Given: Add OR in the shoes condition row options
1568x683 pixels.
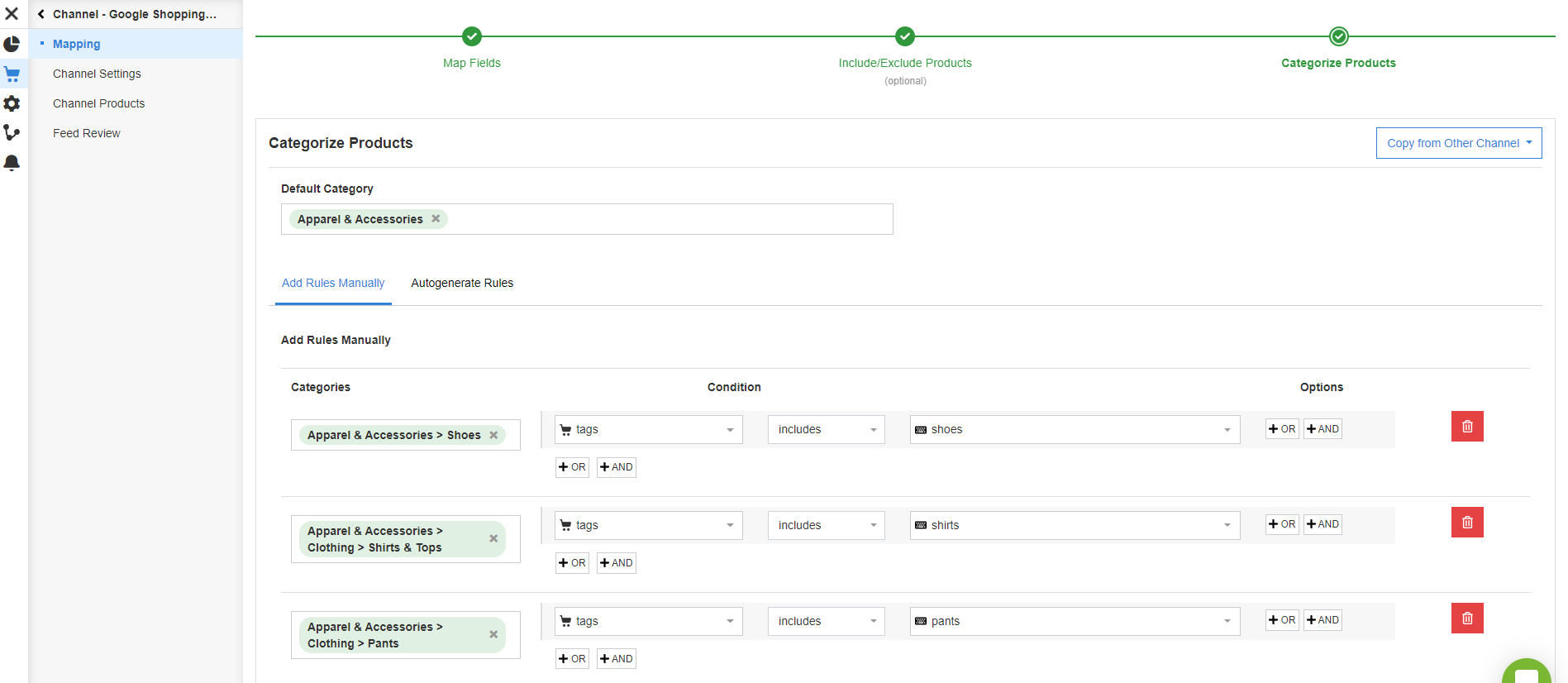Looking at the screenshot, I should (x=1282, y=428).
